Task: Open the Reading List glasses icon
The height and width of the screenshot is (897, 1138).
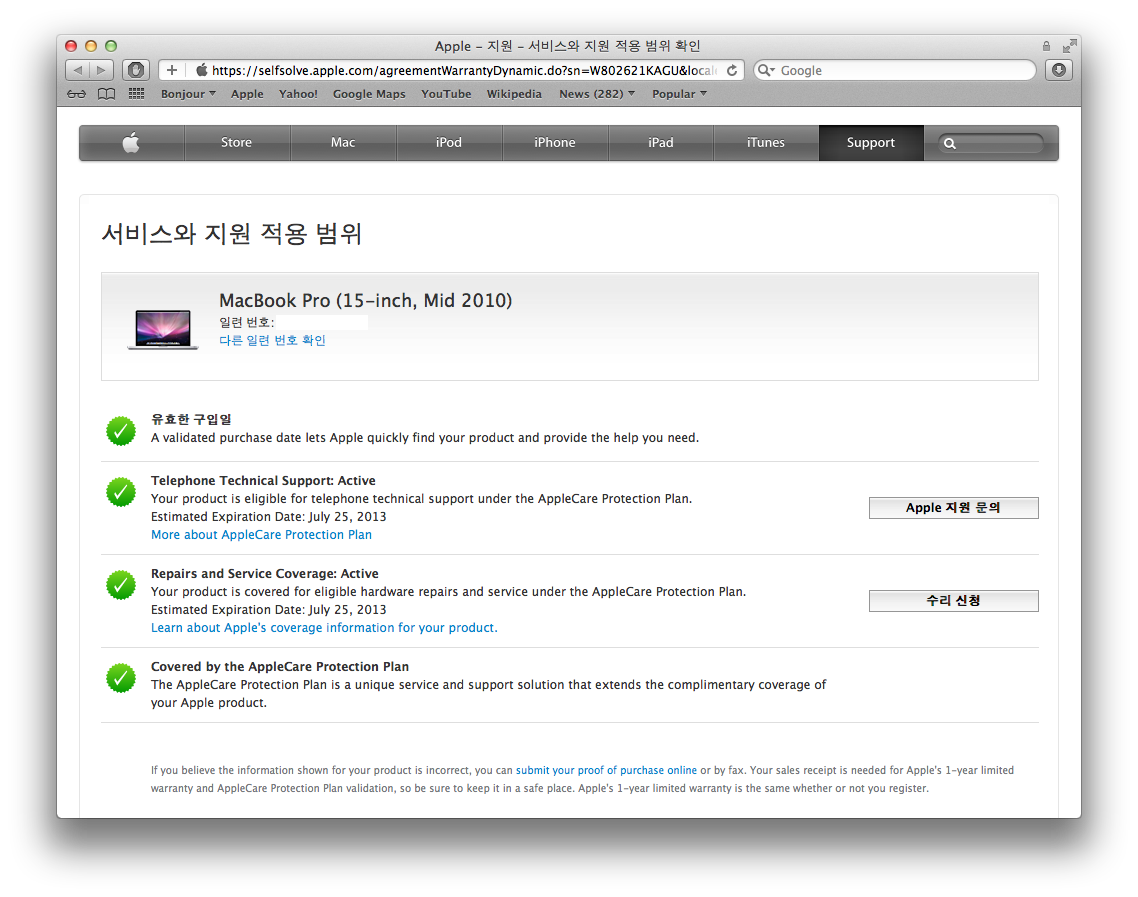Action: 77,94
